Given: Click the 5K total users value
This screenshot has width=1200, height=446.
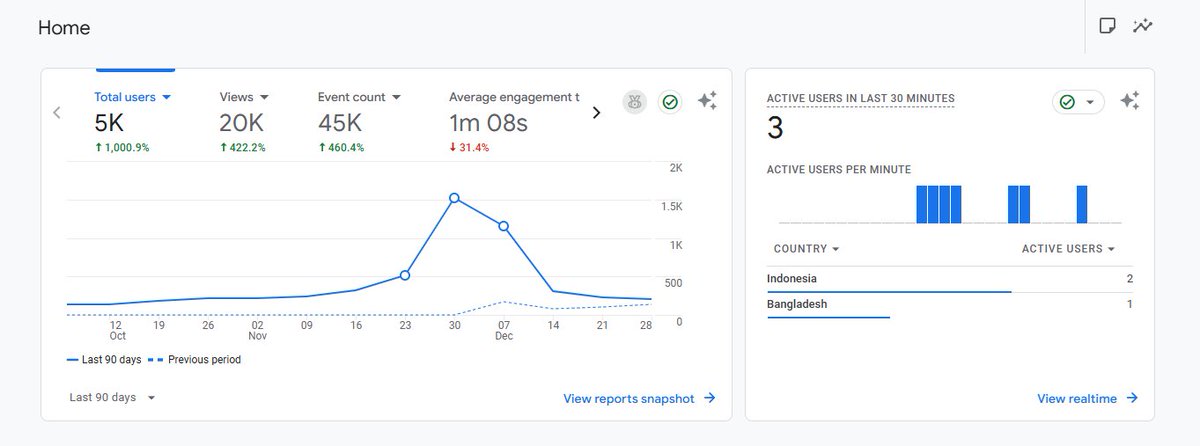Looking at the screenshot, I should (x=110, y=124).
